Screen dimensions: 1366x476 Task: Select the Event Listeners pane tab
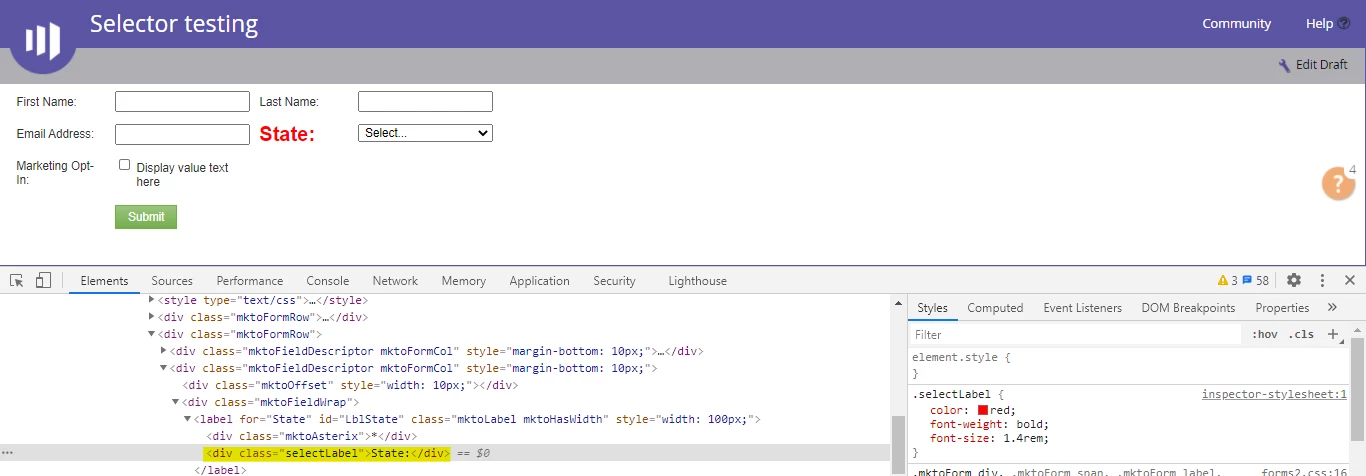[1083, 308]
